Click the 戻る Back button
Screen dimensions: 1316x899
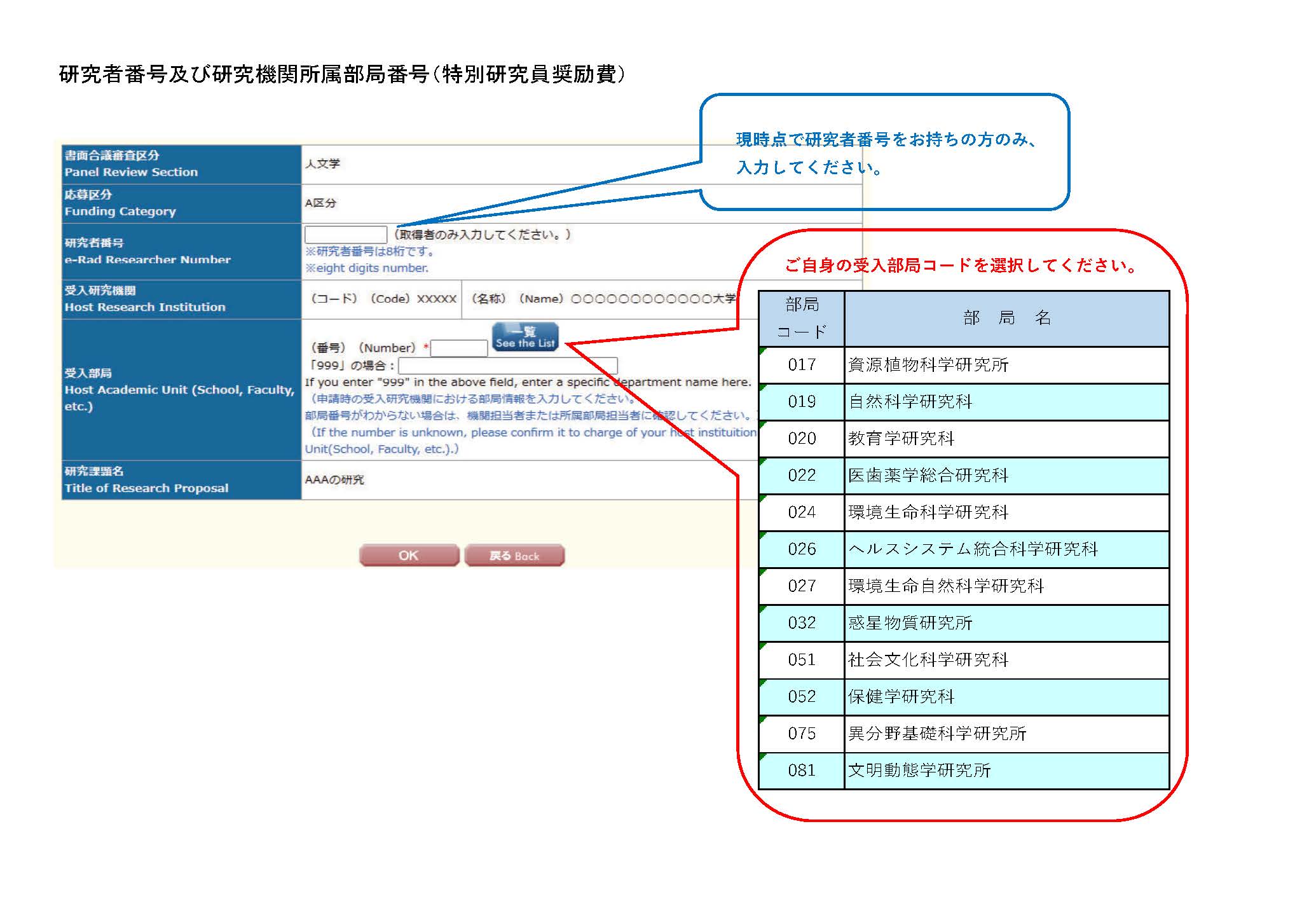514,556
